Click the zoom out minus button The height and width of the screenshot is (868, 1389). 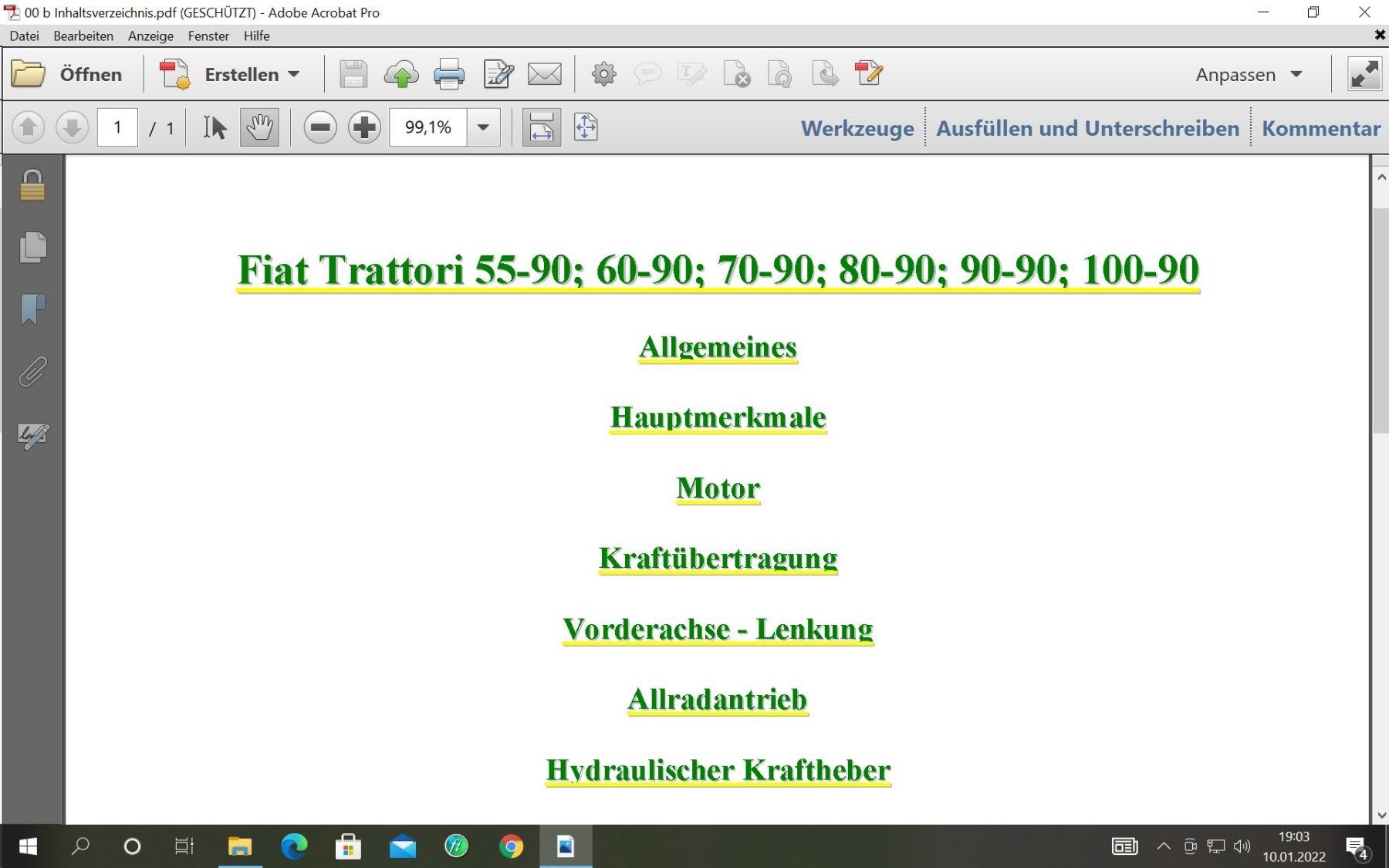(319, 127)
